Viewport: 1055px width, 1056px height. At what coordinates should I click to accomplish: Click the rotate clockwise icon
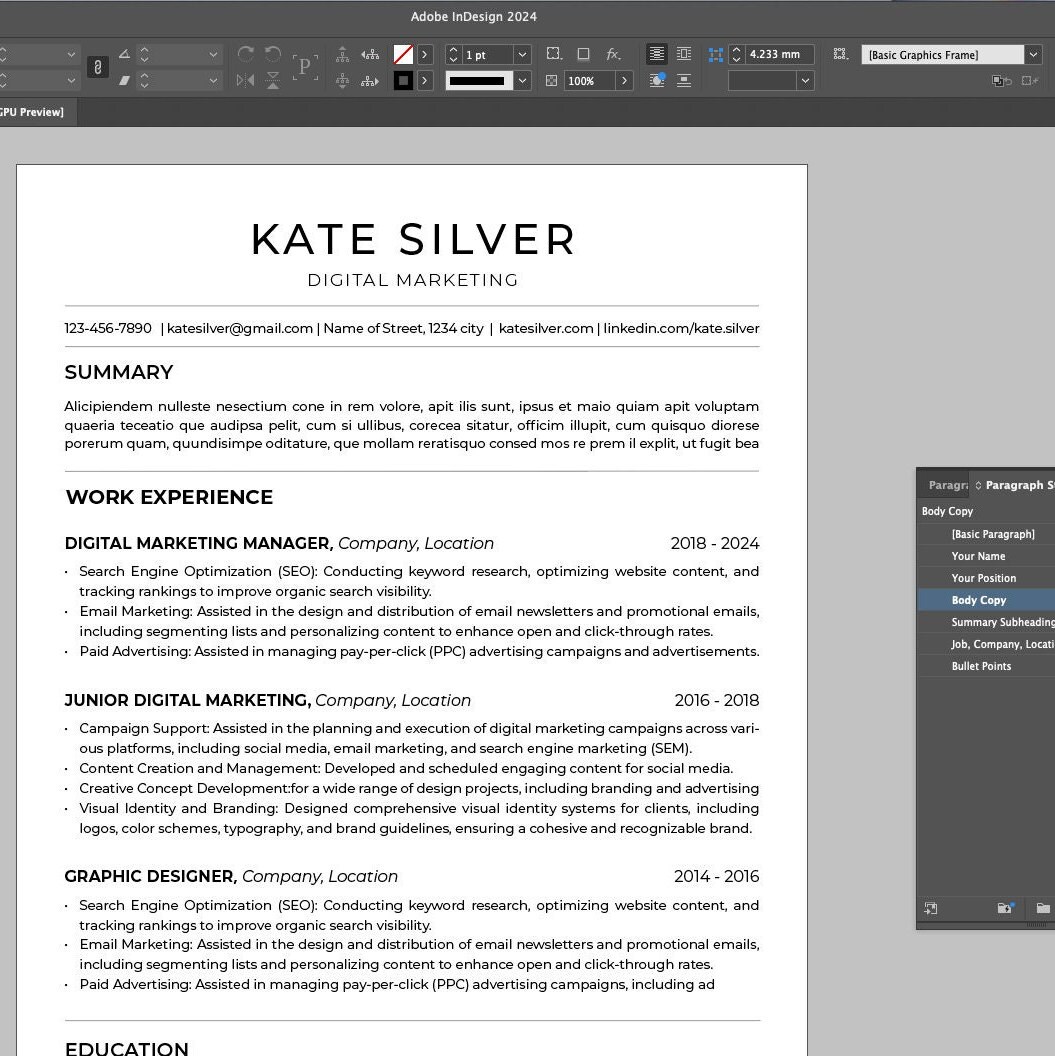246,53
